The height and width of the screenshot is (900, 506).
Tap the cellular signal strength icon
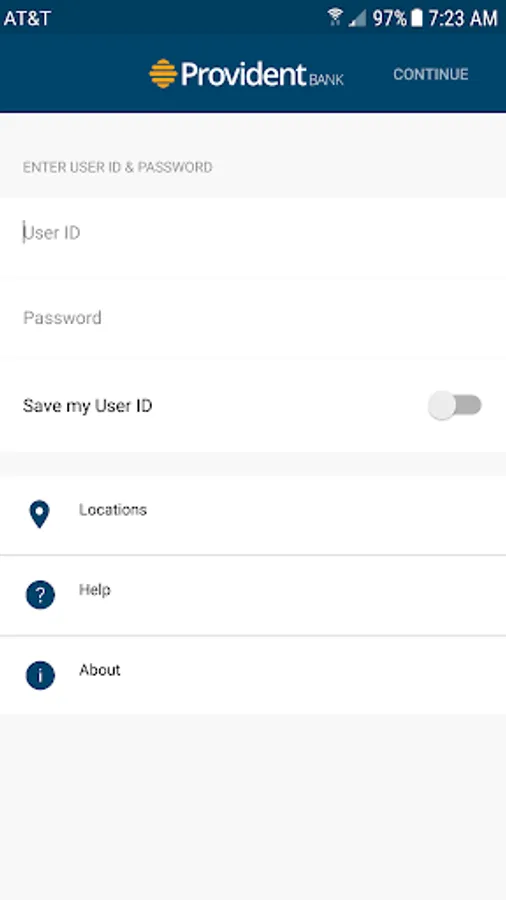(x=357, y=18)
